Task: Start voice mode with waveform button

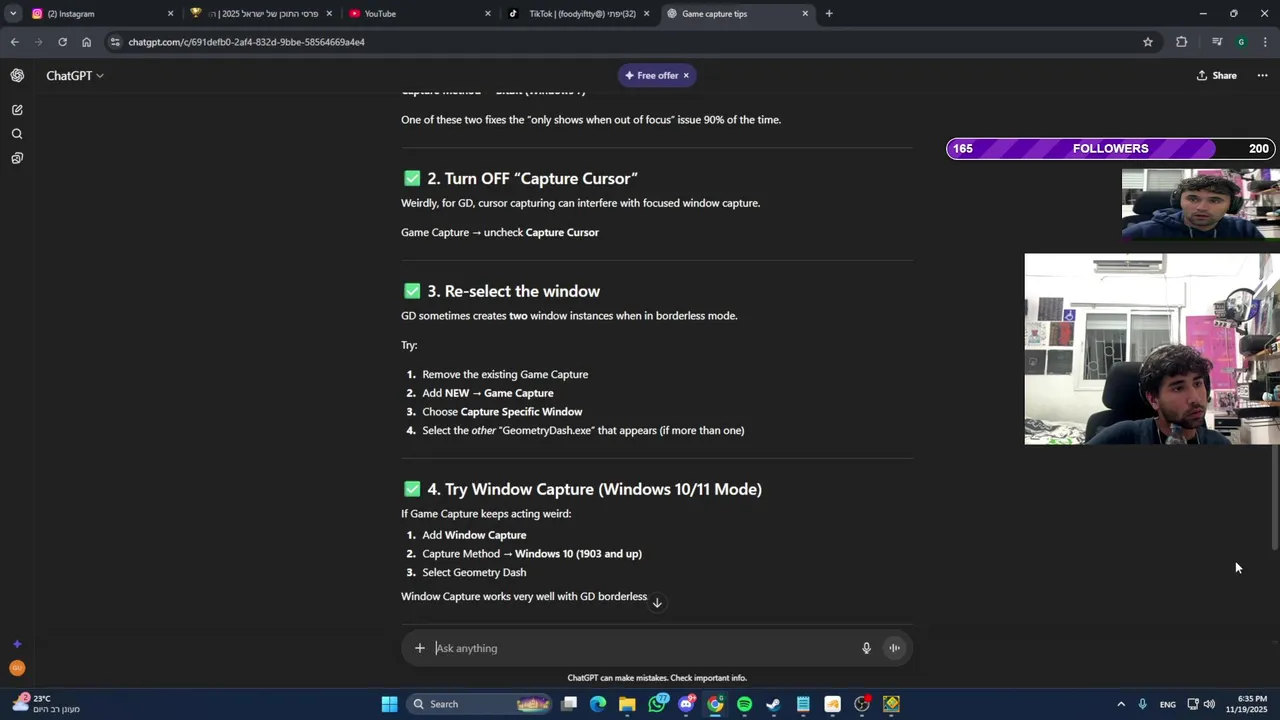Action: pyautogui.click(x=894, y=648)
